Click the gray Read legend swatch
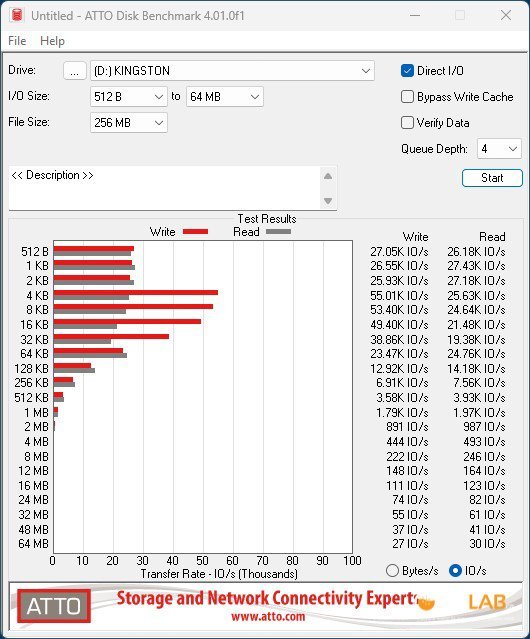Screen dimensions: 530x639 pyautogui.click(x=278, y=231)
